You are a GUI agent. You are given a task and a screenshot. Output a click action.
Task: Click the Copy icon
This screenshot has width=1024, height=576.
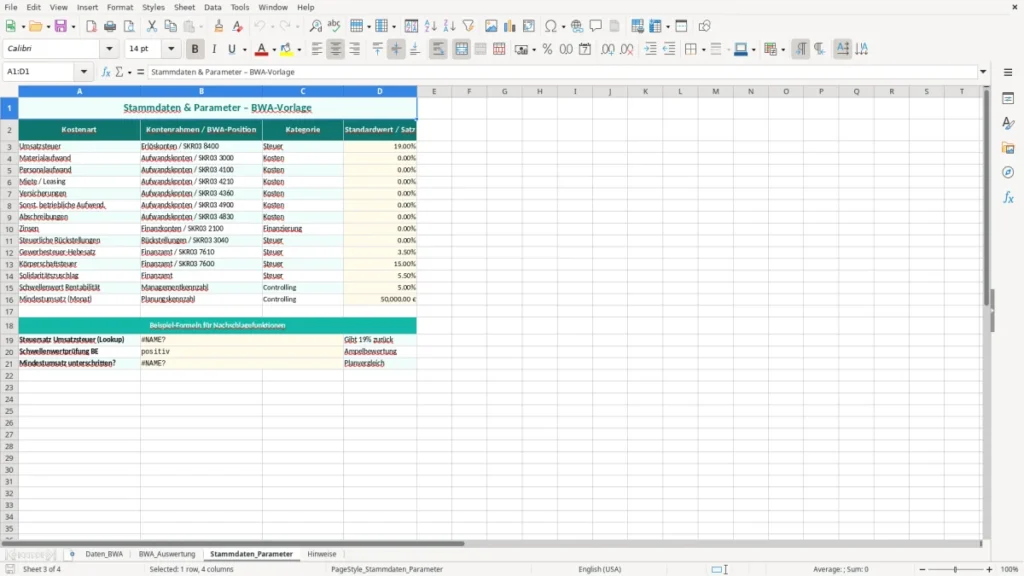170,26
